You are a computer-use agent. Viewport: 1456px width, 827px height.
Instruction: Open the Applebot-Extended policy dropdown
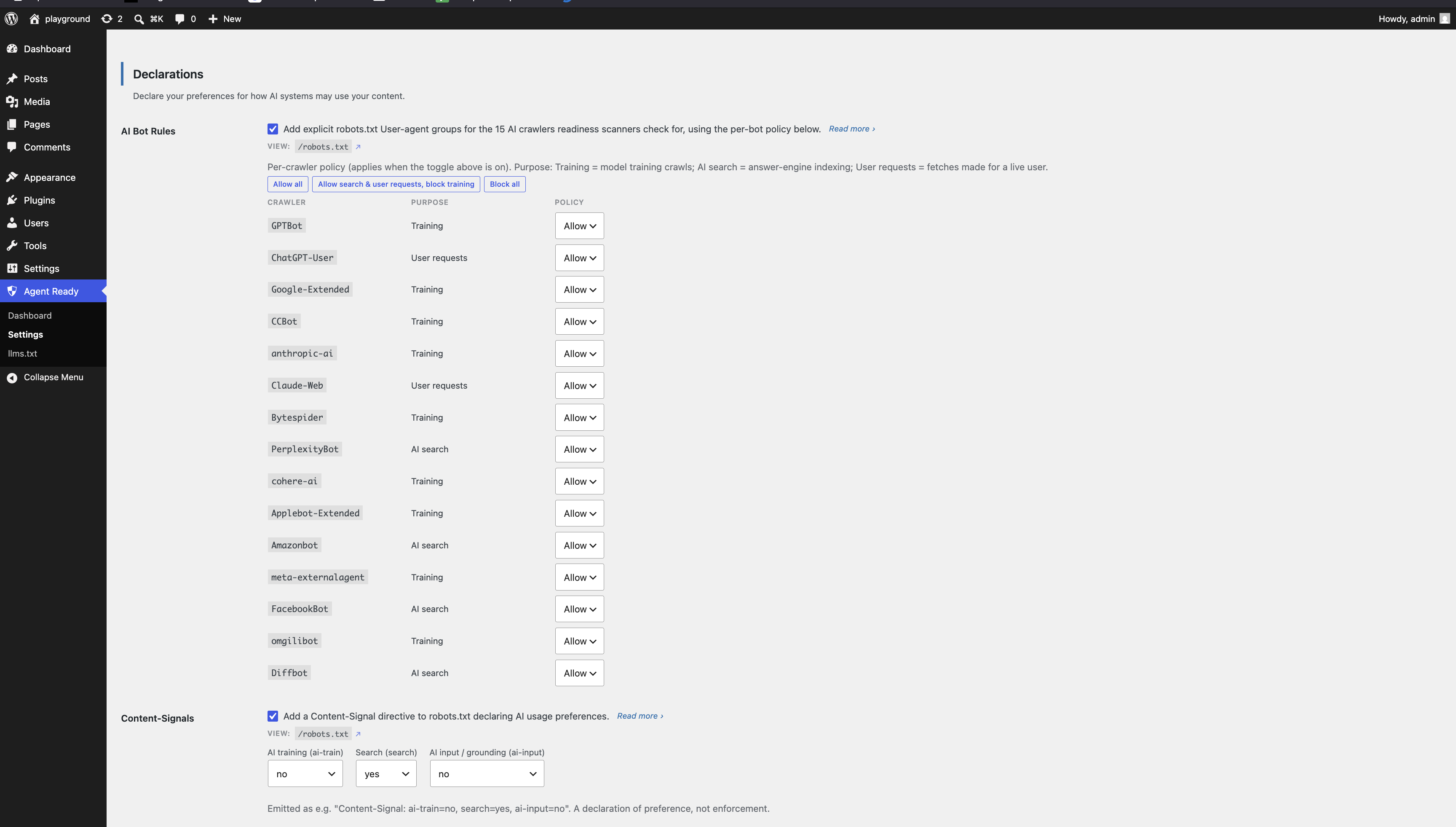click(580, 513)
